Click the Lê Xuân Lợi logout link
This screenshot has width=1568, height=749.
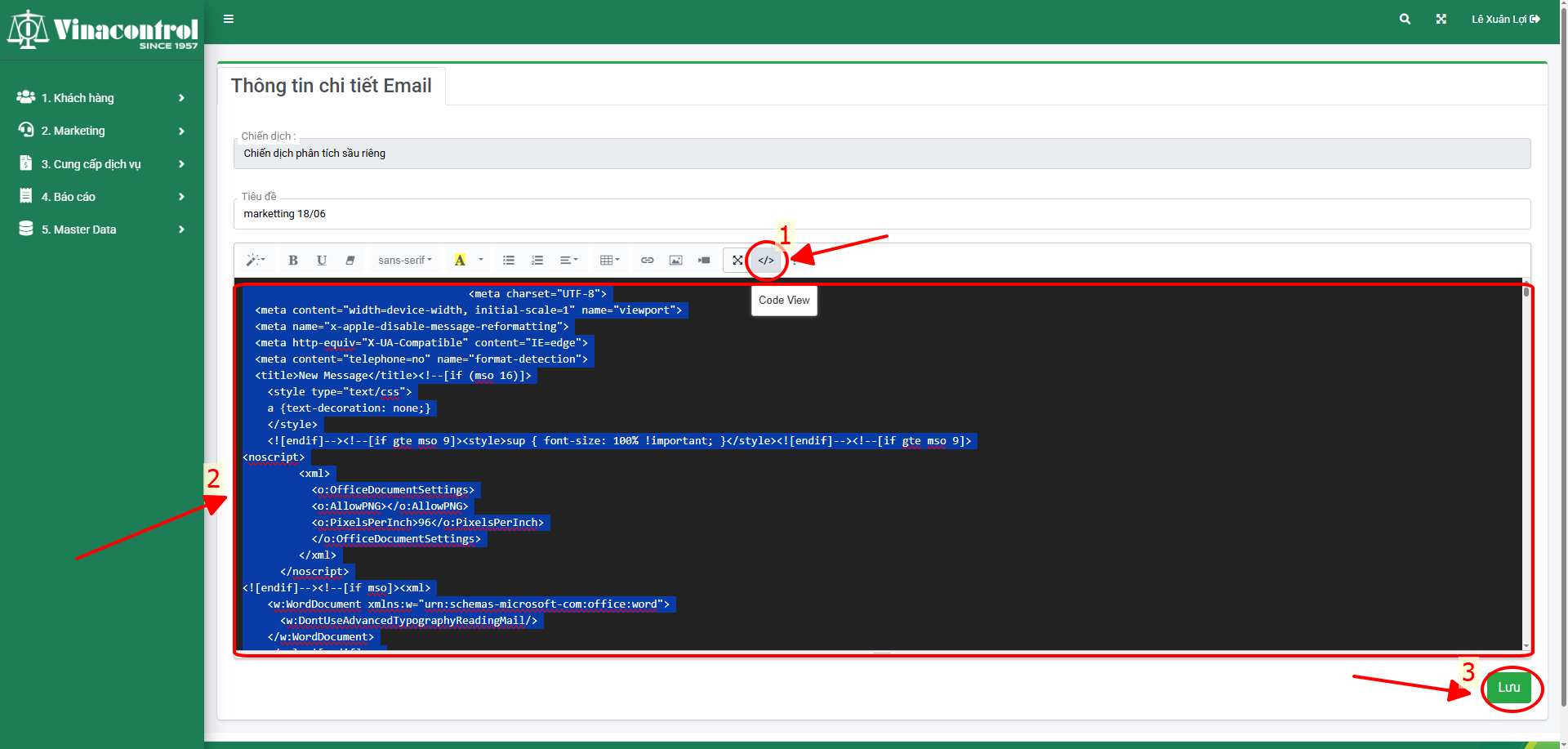pos(1506,19)
